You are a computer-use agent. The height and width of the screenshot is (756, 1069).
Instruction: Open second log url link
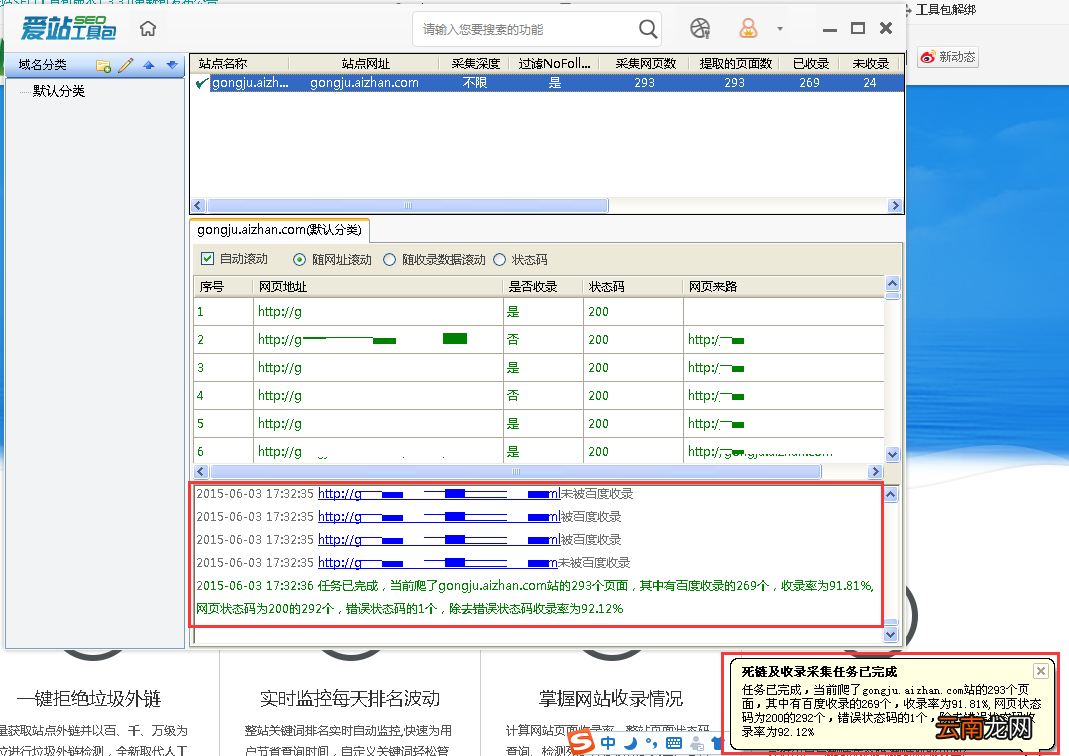pos(438,517)
